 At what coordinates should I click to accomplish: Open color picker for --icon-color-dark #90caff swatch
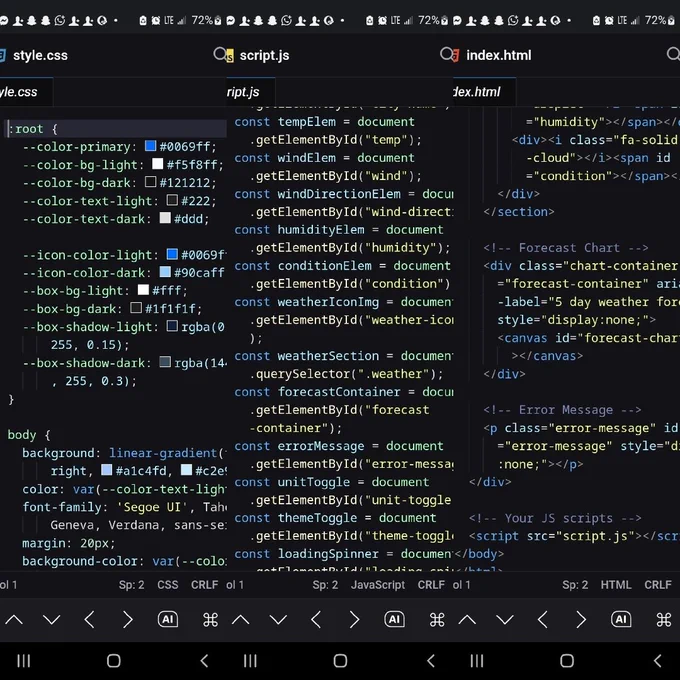(x=165, y=271)
